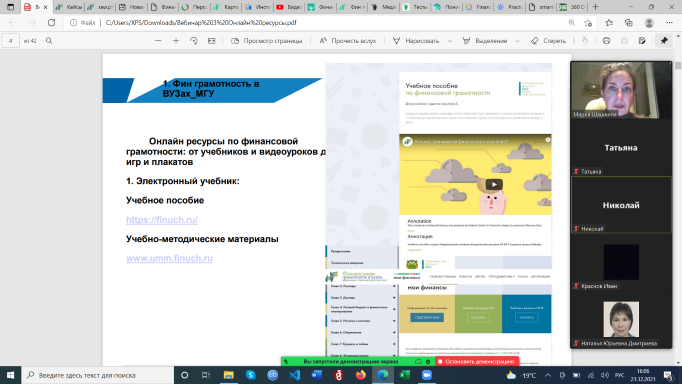The width and height of the screenshot is (682, 384).
Task: Click the rotate page icon
Action: pos(194,40)
